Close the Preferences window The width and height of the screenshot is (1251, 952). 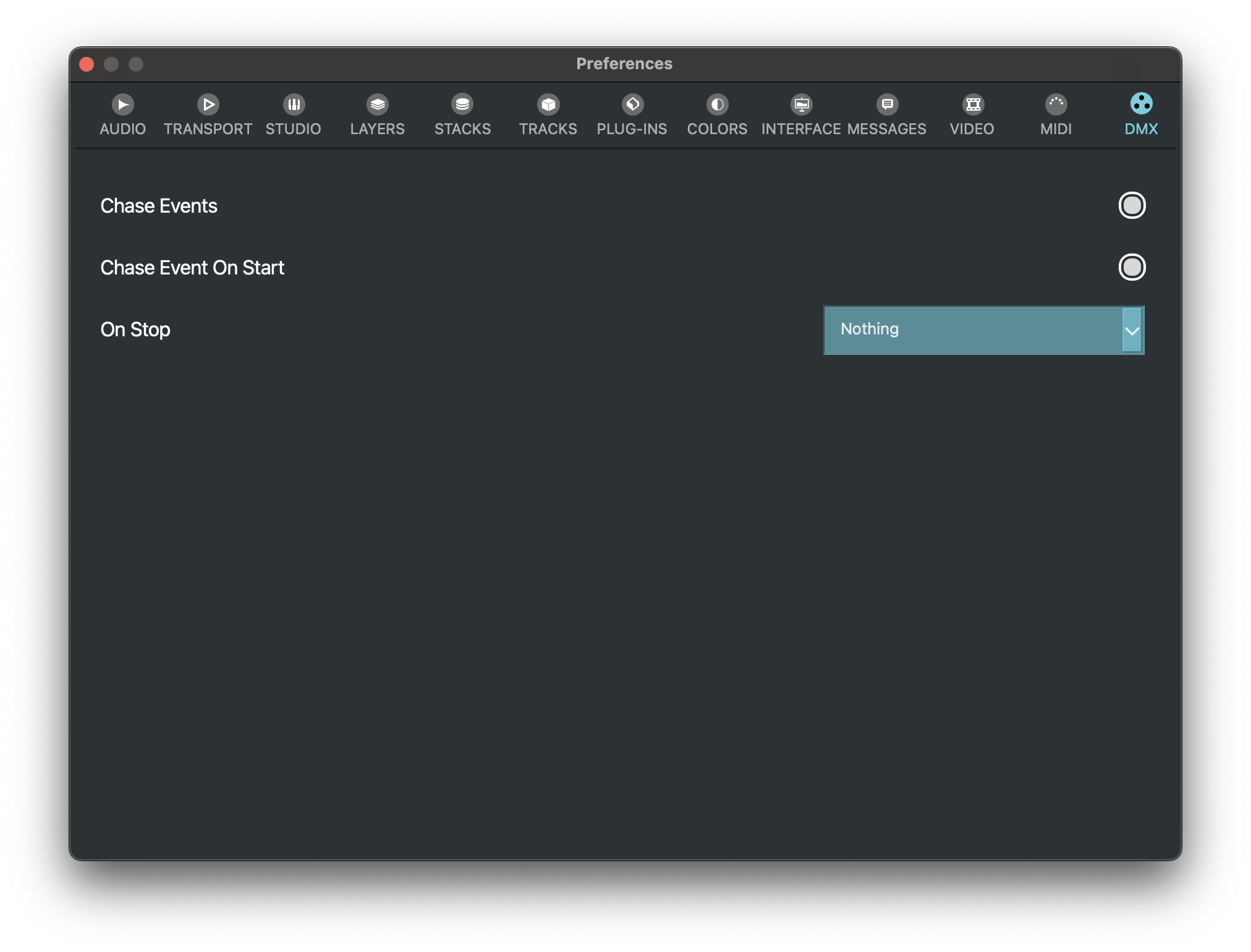[87, 64]
